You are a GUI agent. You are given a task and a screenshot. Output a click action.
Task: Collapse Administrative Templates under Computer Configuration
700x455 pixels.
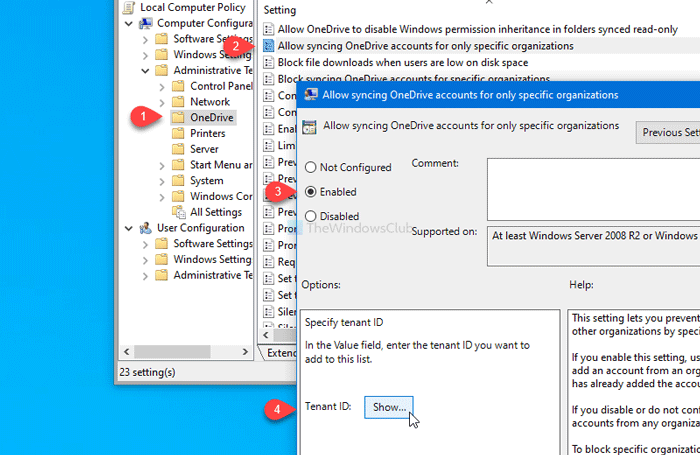[145, 71]
